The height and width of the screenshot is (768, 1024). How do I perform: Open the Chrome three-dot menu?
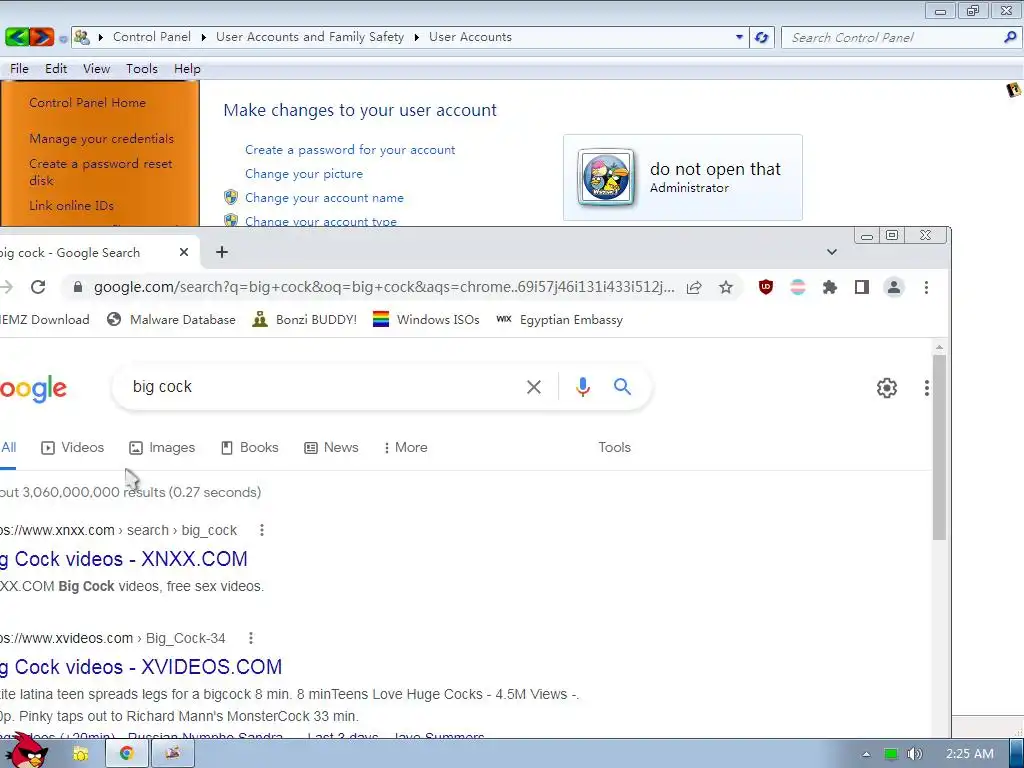click(926, 287)
